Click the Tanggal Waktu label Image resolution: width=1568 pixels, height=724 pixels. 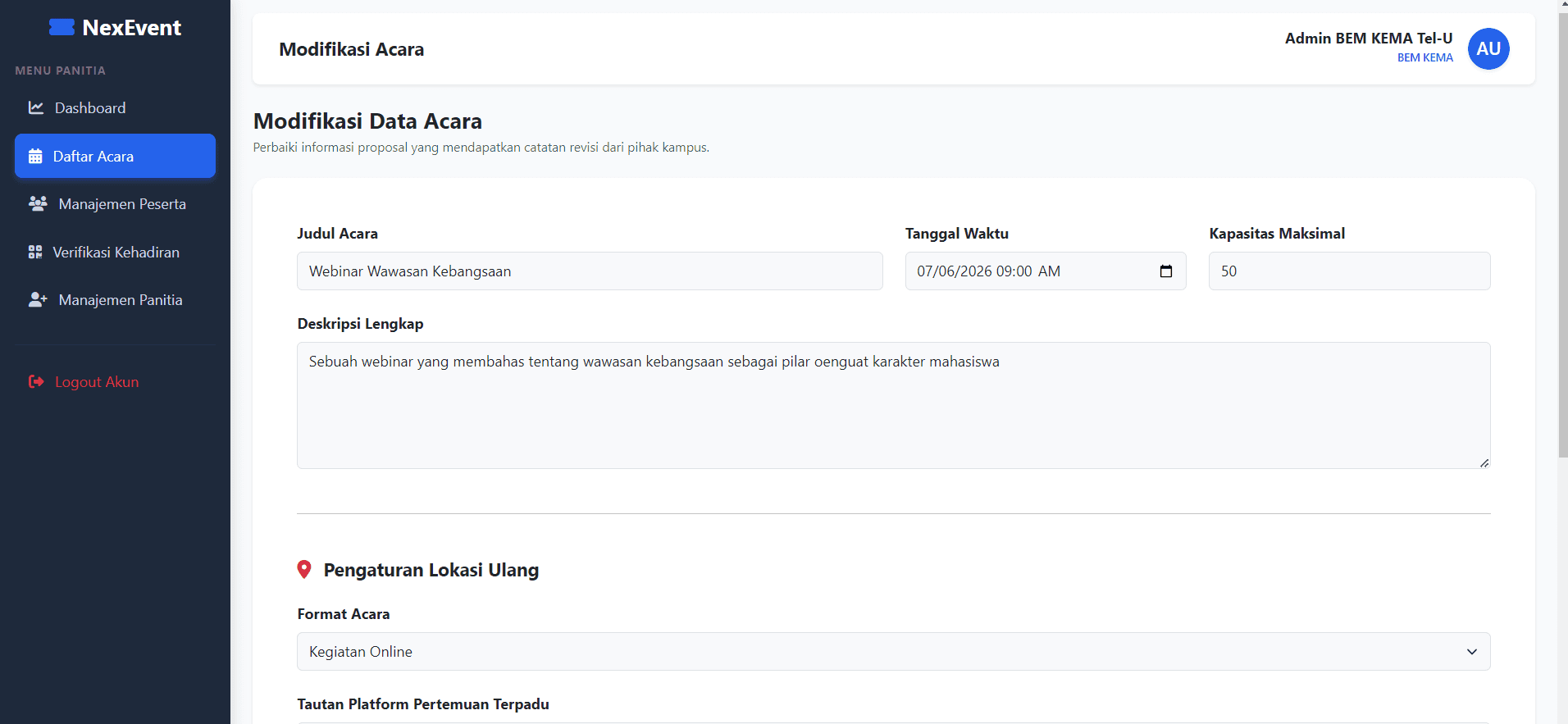(957, 234)
